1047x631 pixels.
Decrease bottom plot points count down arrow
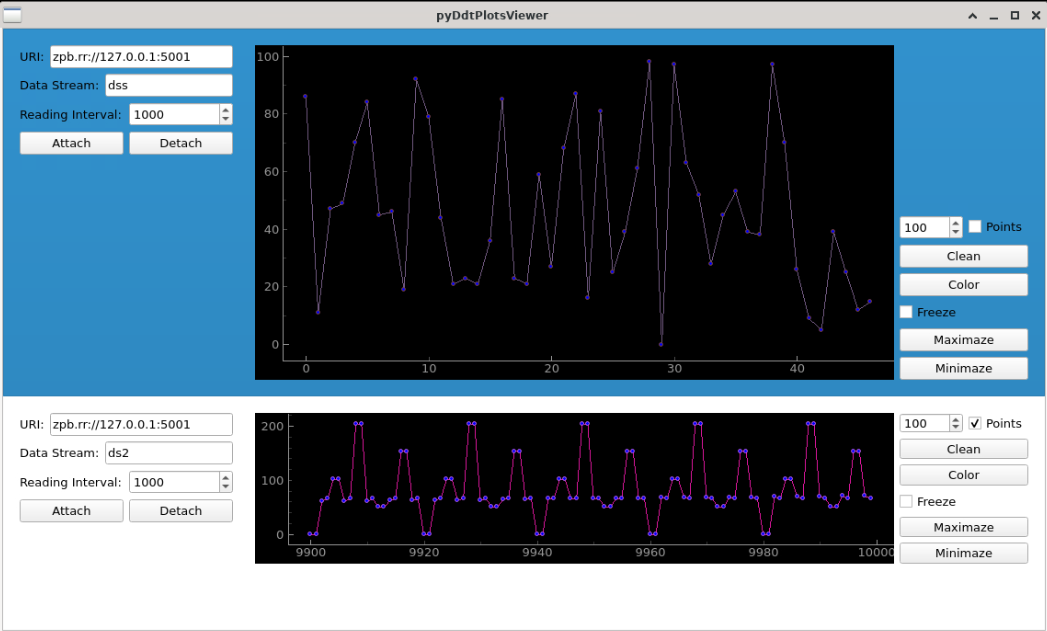point(956,427)
